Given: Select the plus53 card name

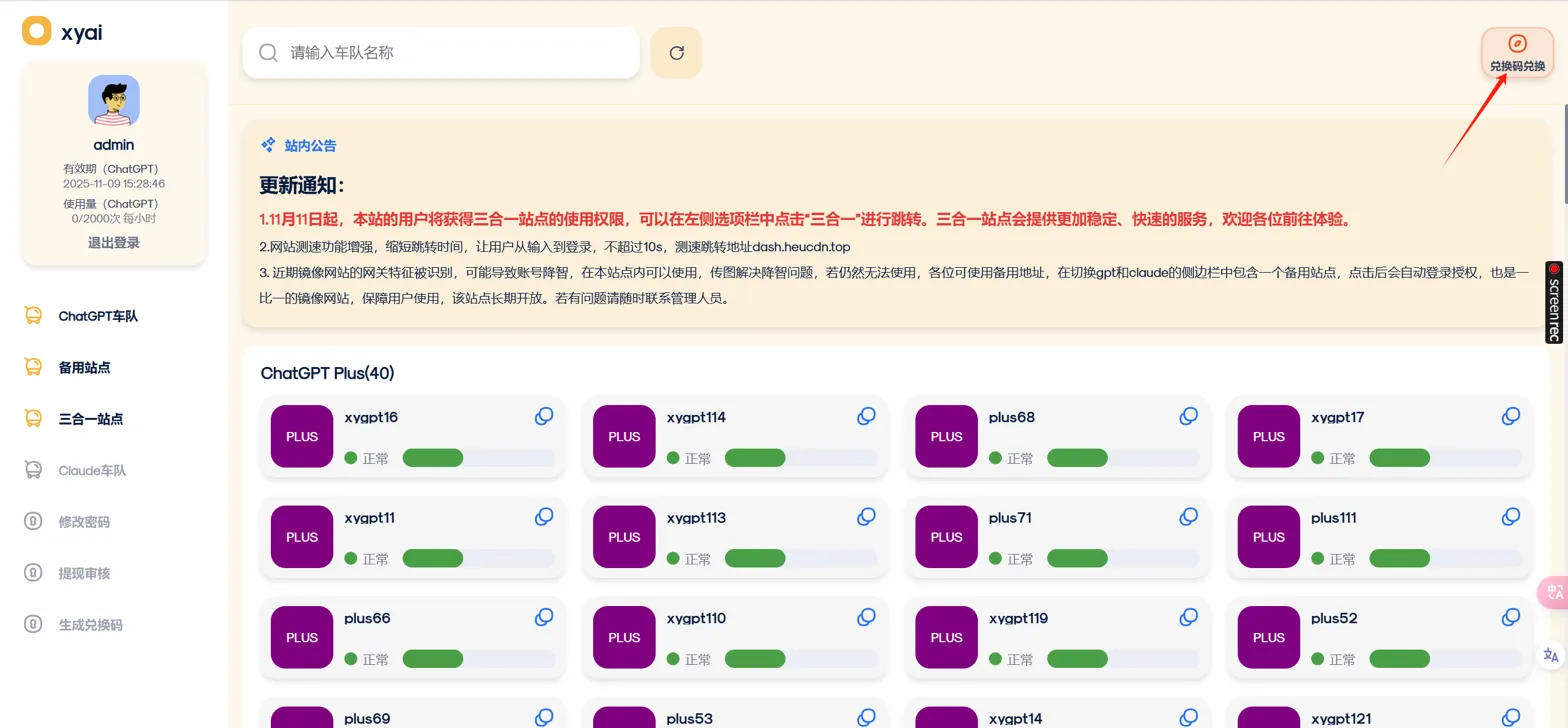Looking at the screenshot, I should (690, 718).
